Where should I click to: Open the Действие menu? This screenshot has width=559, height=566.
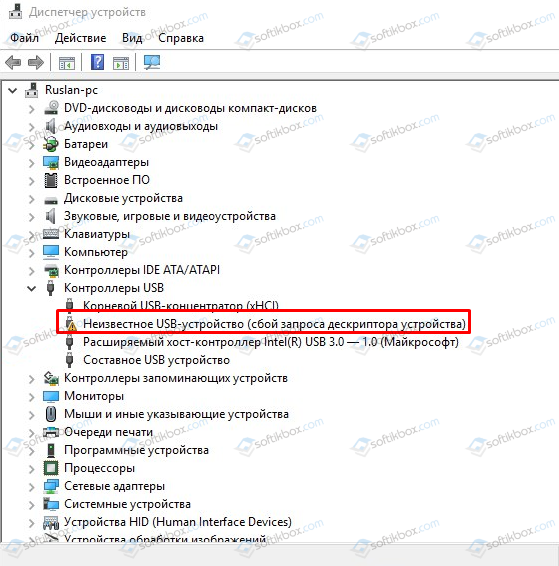pyautogui.click(x=80, y=38)
